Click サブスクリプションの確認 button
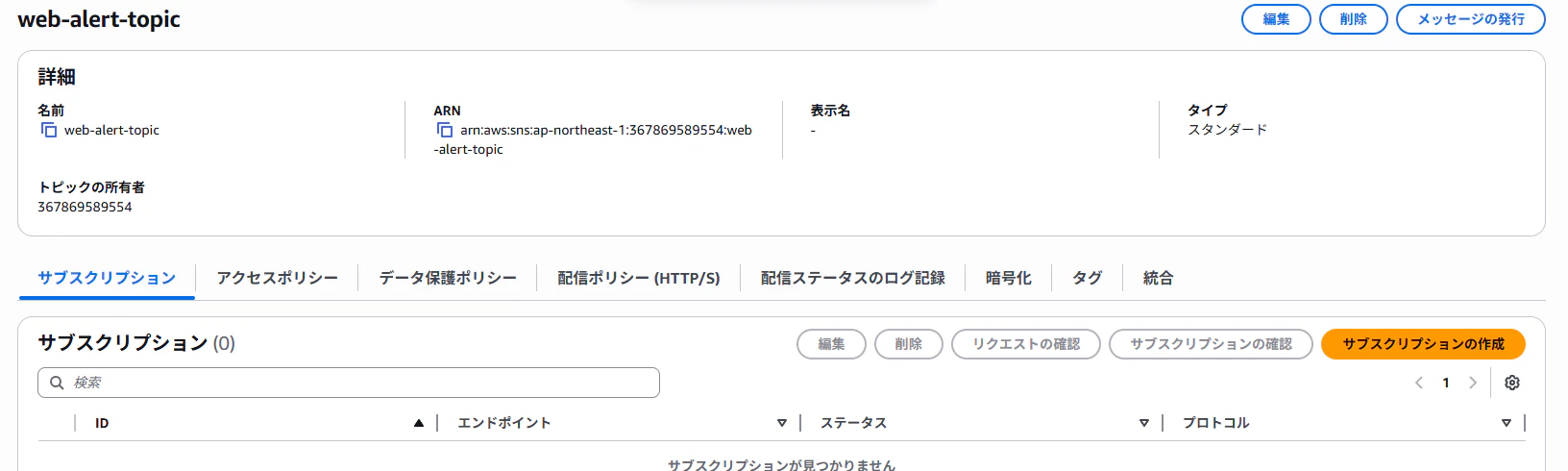 point(1211,344)
